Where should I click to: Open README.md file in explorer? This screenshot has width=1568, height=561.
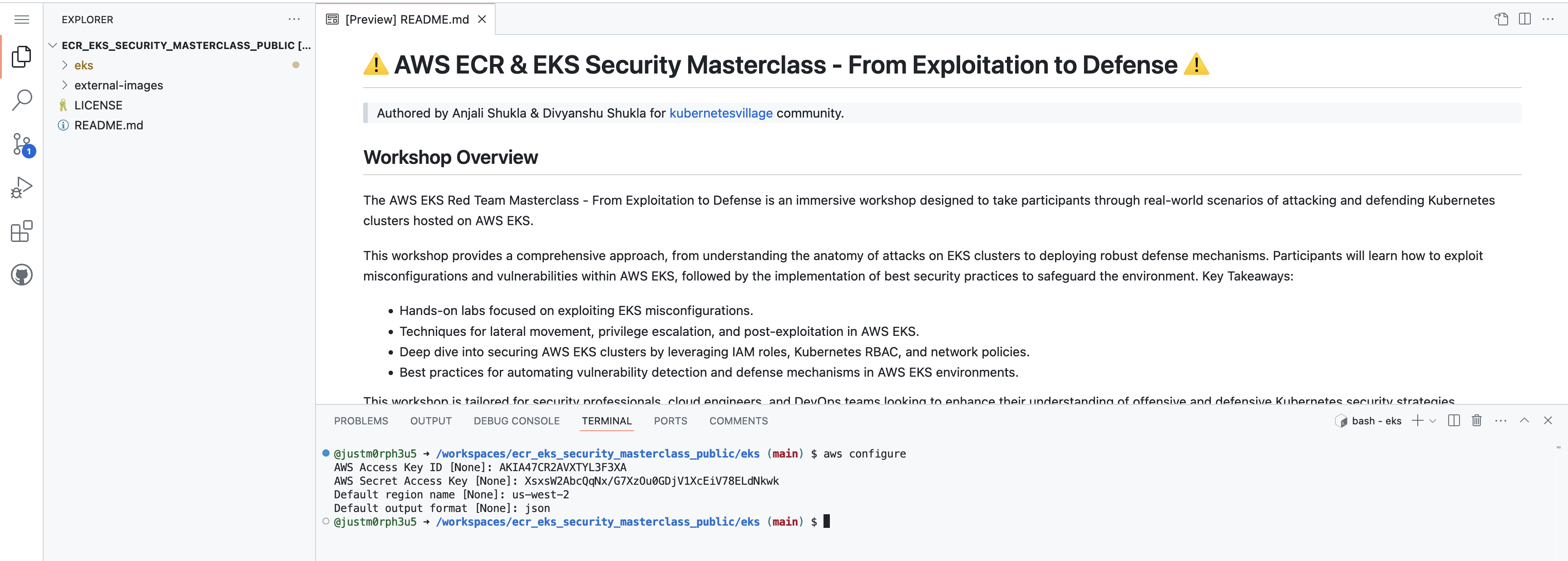[x=108, y=125]
